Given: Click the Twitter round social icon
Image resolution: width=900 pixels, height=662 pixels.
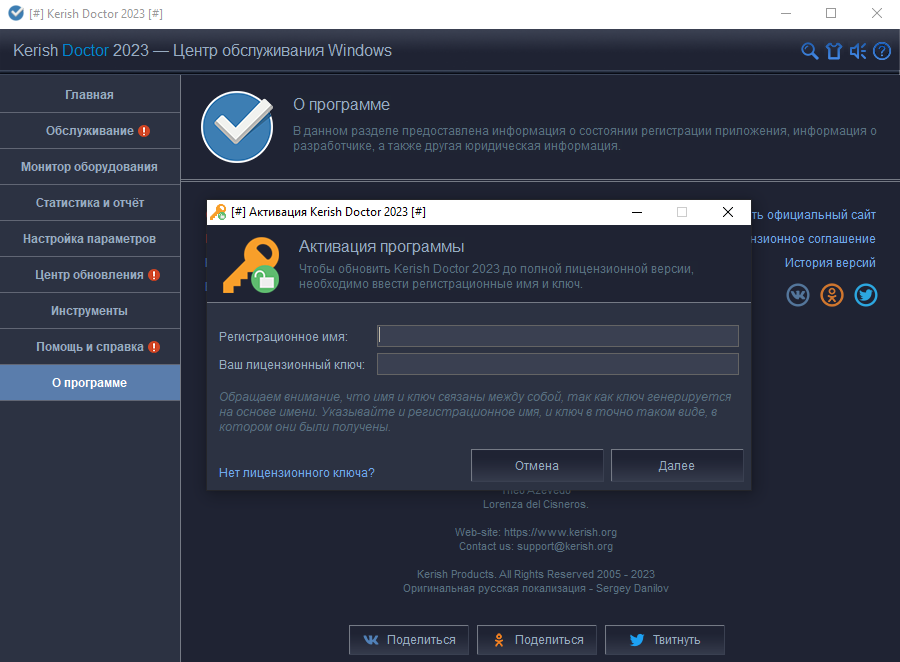Looking at the screenshot, I should tap(865, 295).
